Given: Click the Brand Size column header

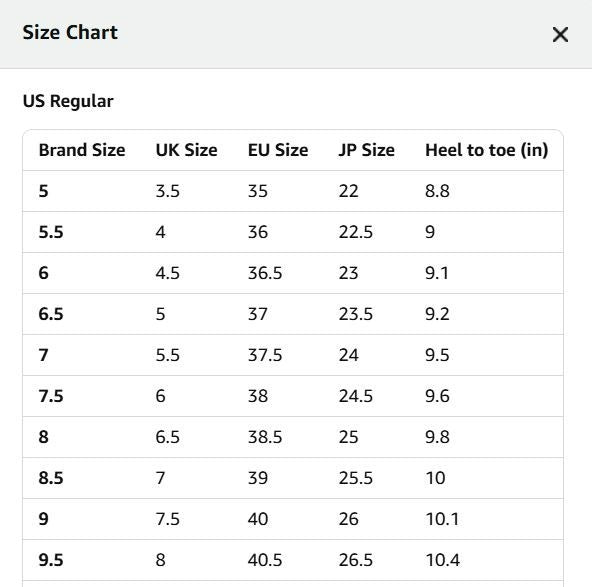Looking at the screenshot, I should click(x=82, y=150).
